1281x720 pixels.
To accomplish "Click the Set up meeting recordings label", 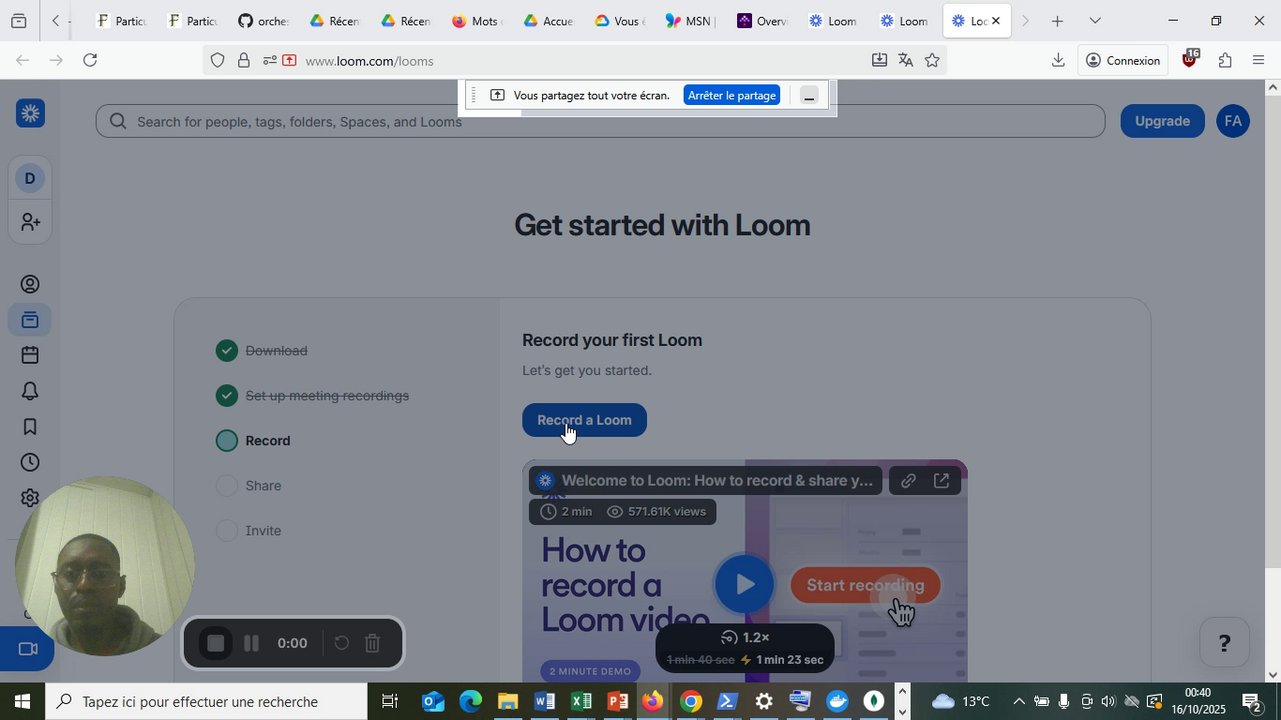I will [x=327, y=396].
